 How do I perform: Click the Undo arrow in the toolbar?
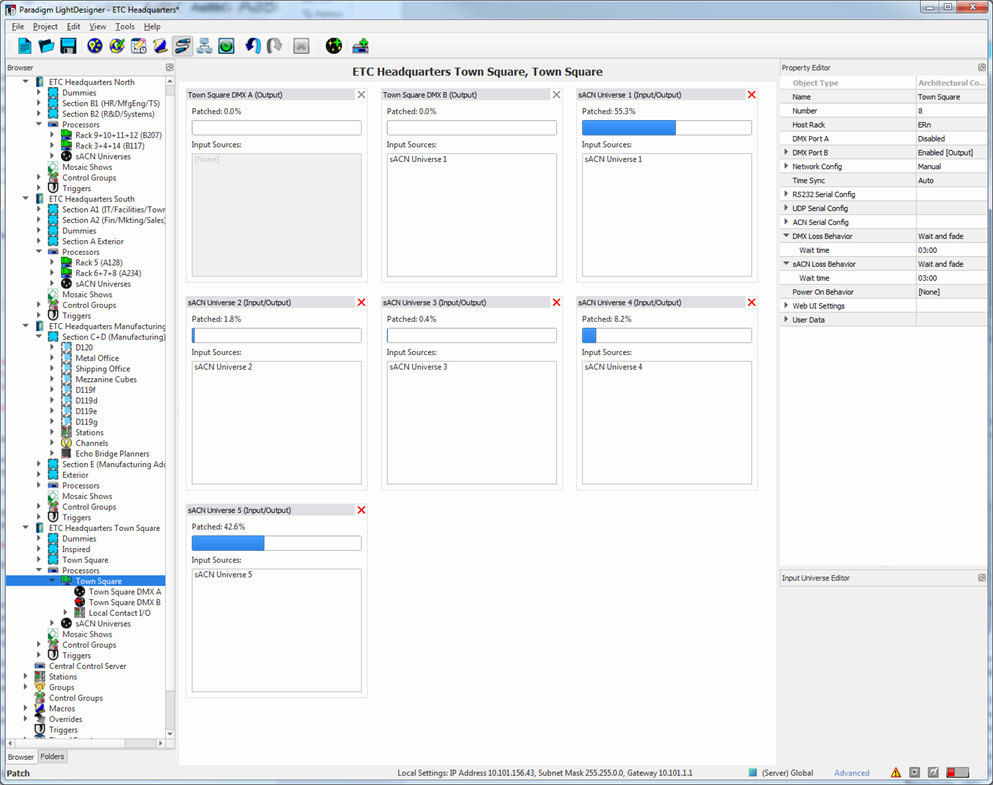click(252, 46)
